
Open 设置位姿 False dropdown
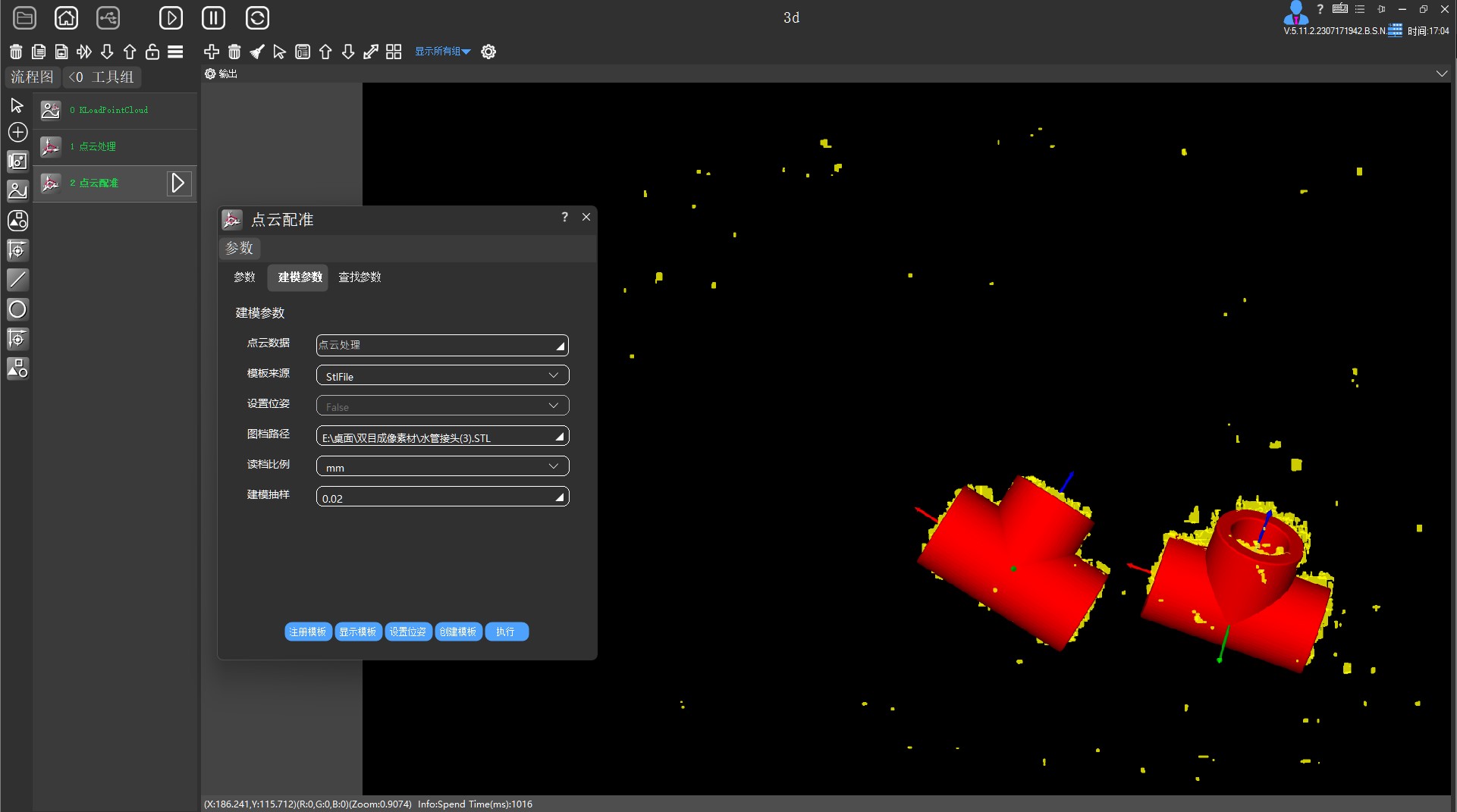coord(442,406)
